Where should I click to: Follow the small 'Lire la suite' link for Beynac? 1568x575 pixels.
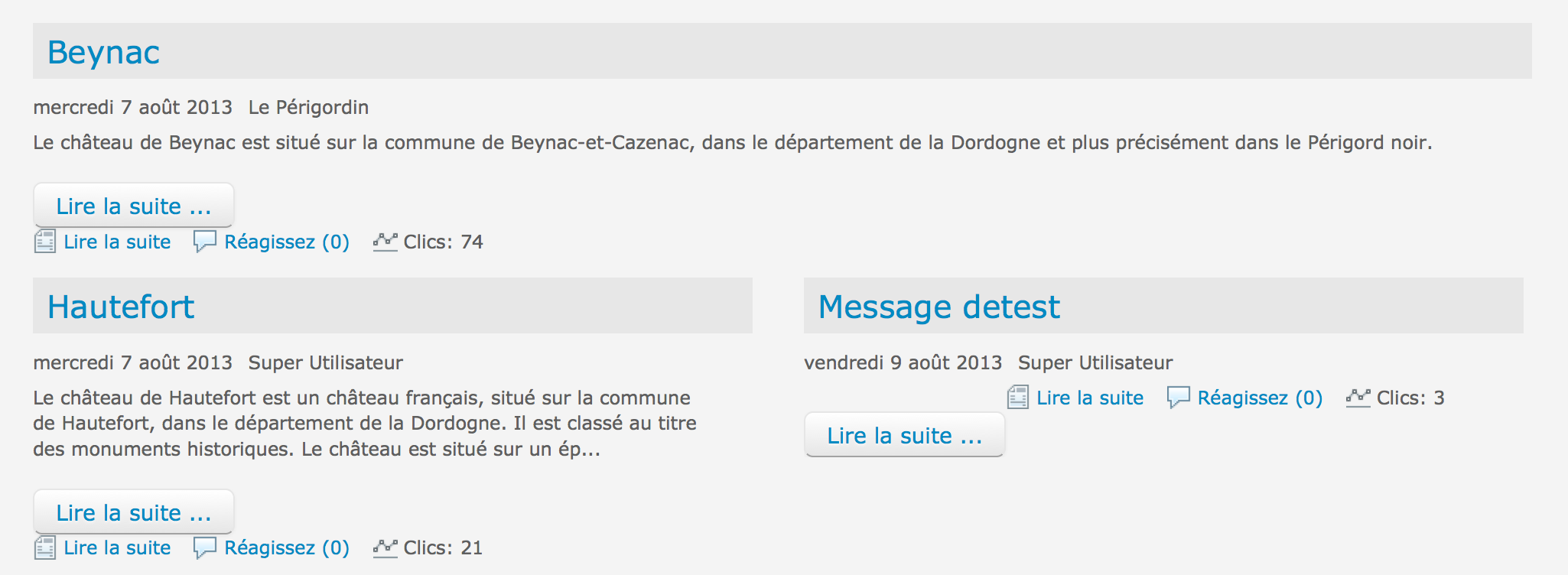pos(117,242)
